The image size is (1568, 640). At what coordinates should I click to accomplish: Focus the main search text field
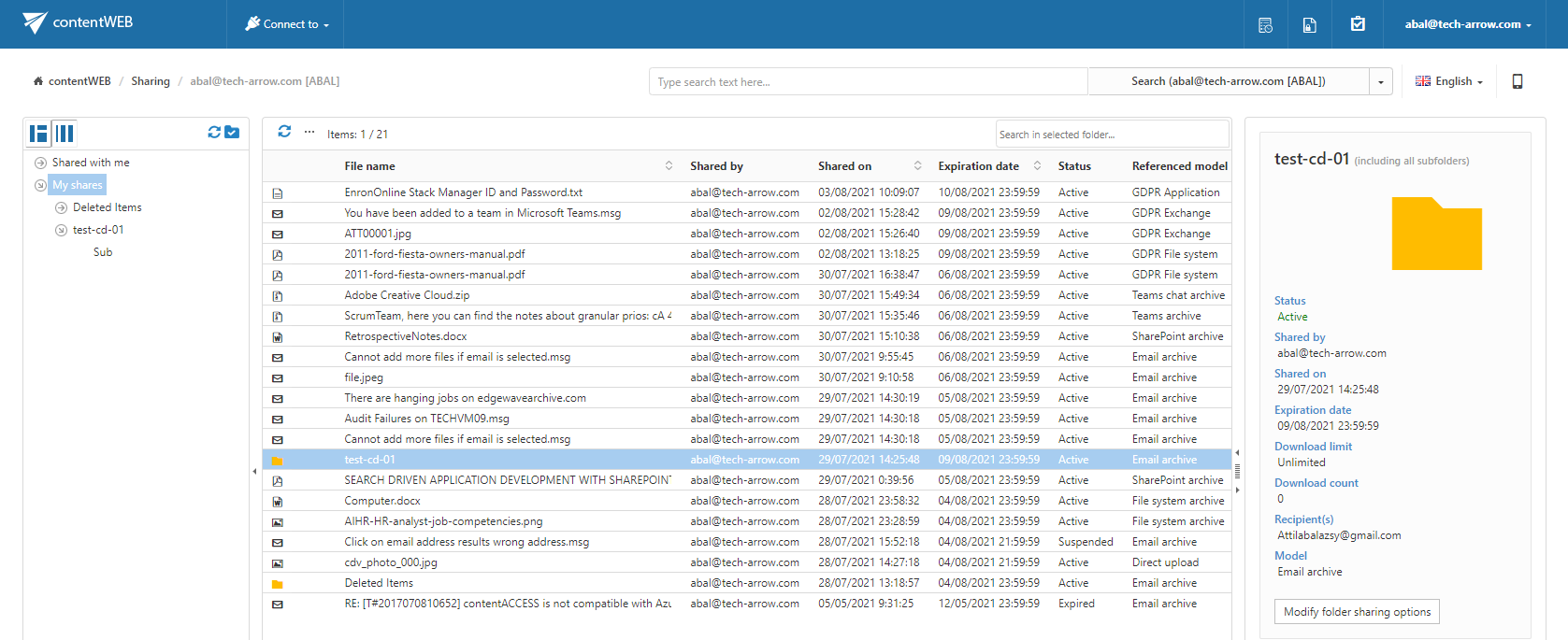pyautogui.click(x=869, y=82)
